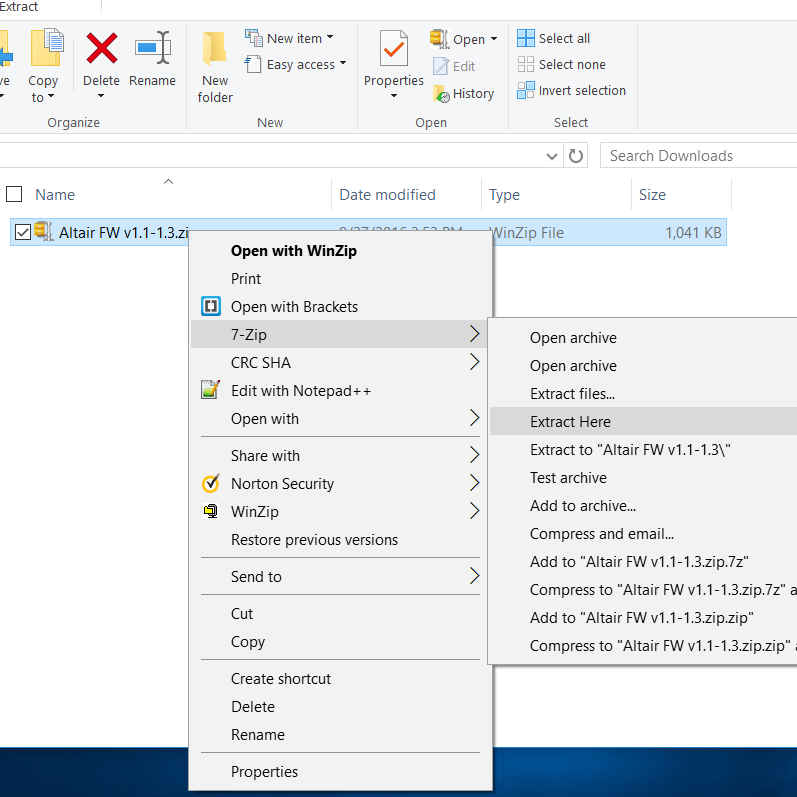
Task: Select Add to archive...
Action: (643, 505)
